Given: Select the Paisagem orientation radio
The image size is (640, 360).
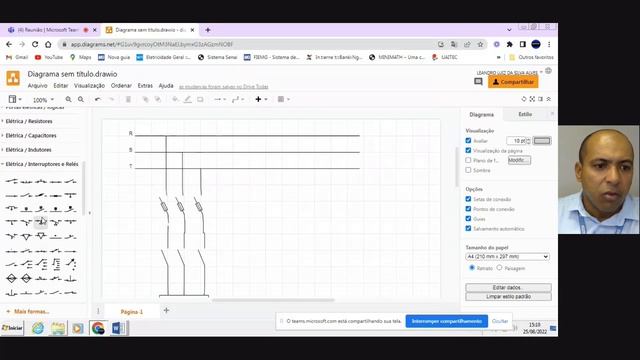Looking at the screenshot, I should coord(499,268).
